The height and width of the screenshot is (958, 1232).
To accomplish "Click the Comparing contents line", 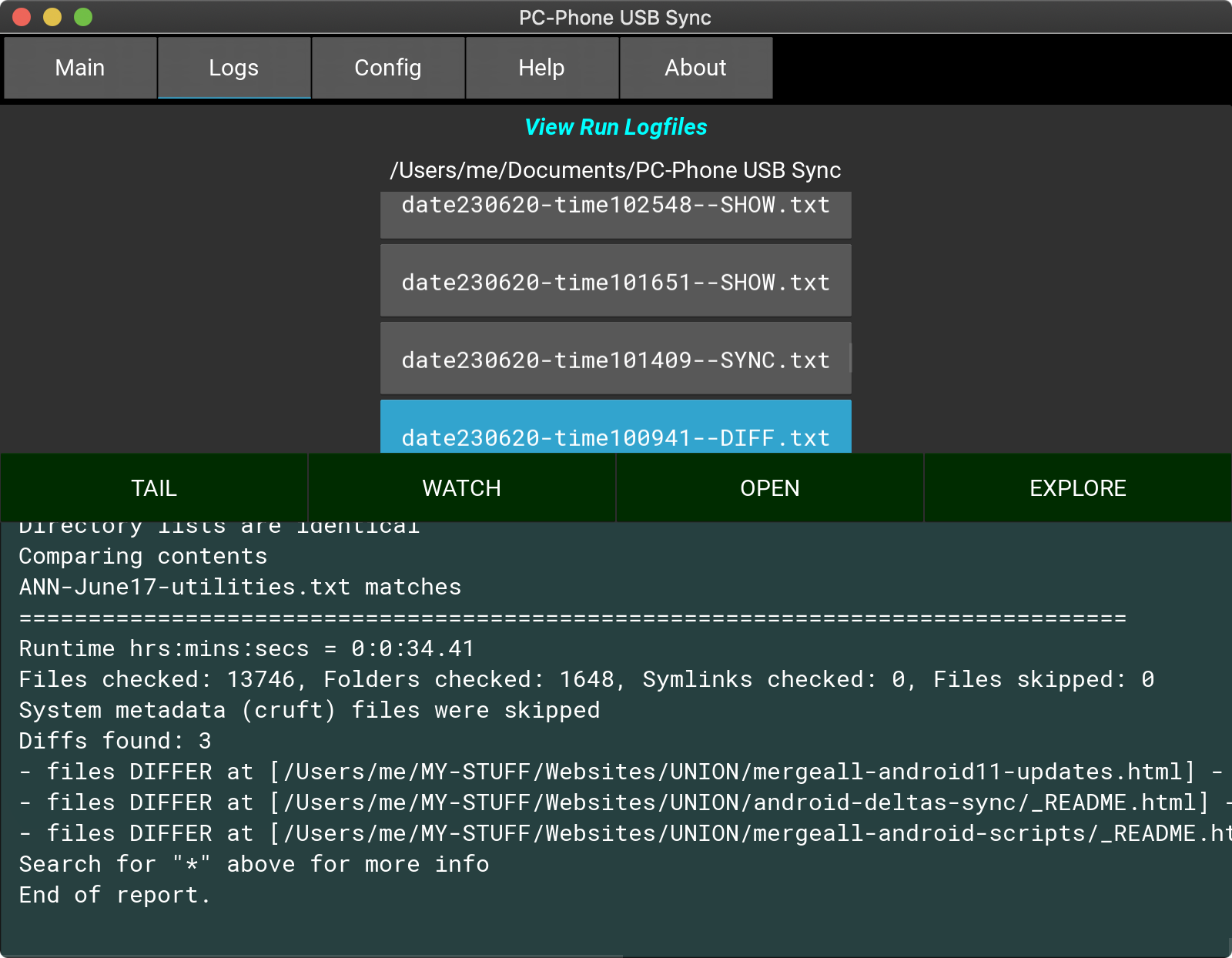I will pyautogui.click(x=143, y=556).
